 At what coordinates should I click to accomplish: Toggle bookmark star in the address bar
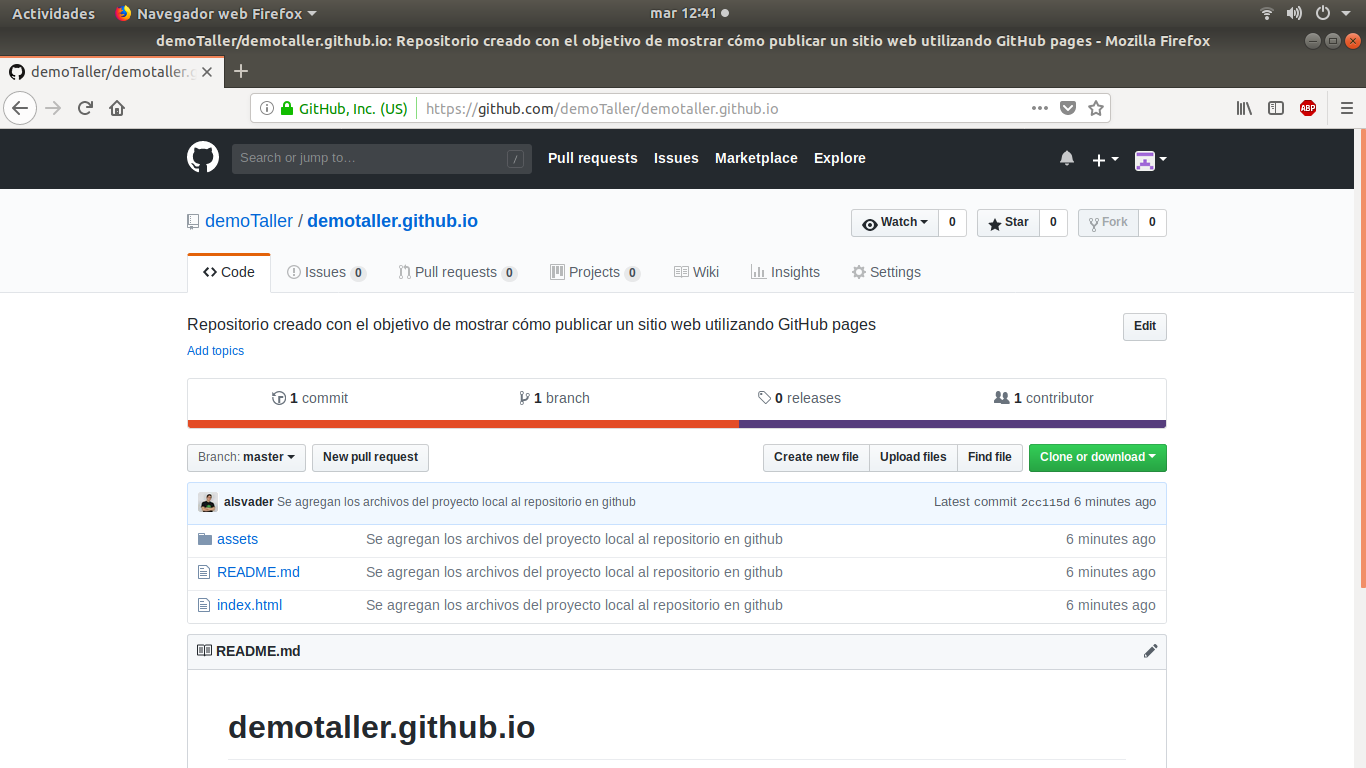1096,108
